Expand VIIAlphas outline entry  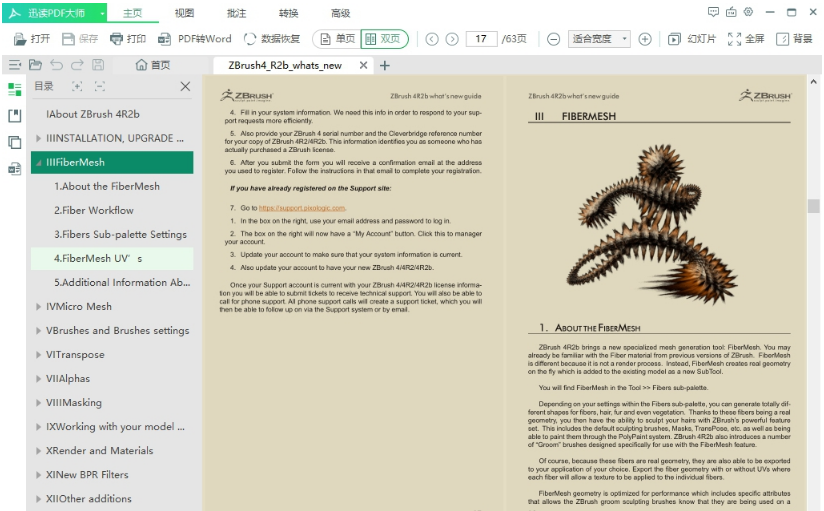38,379
